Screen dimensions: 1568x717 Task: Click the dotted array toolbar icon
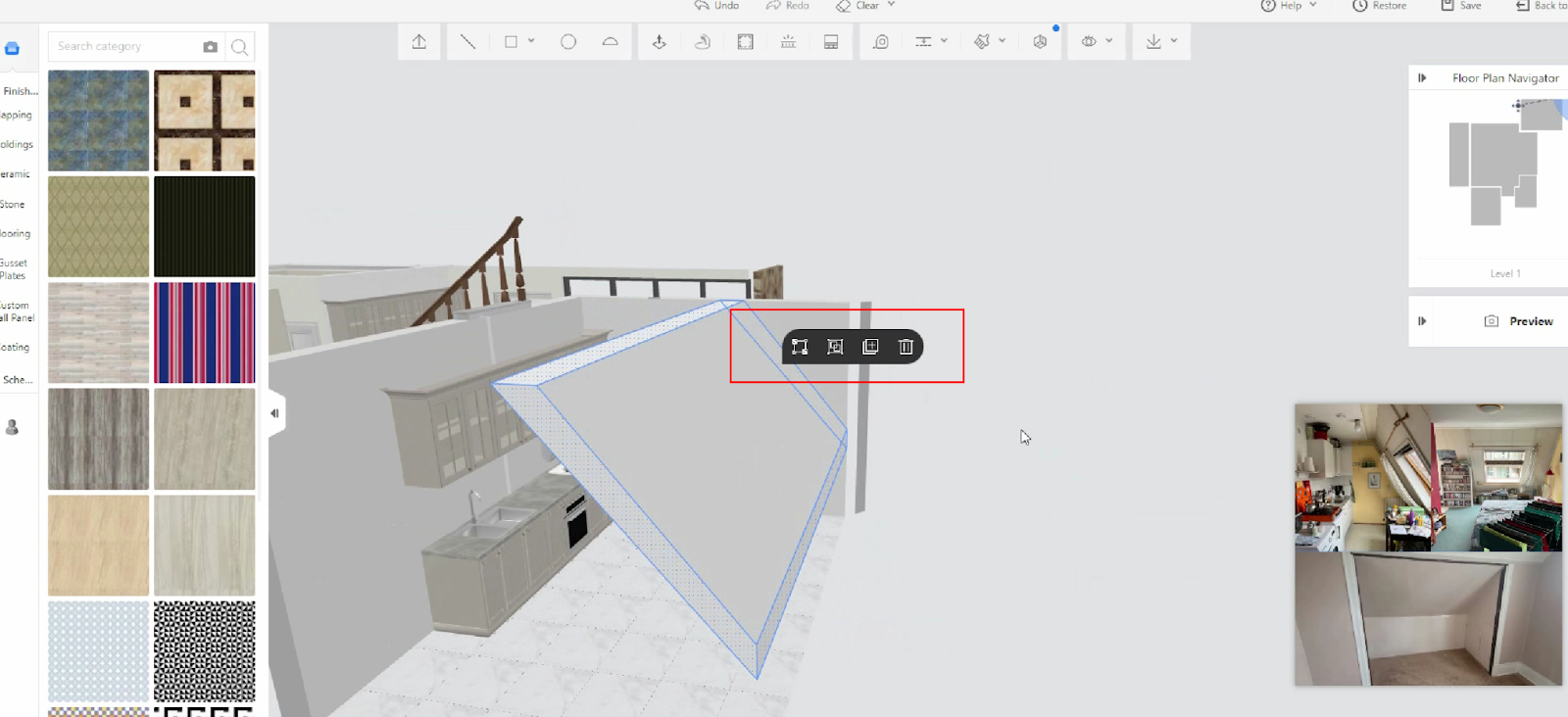point(788,42)
